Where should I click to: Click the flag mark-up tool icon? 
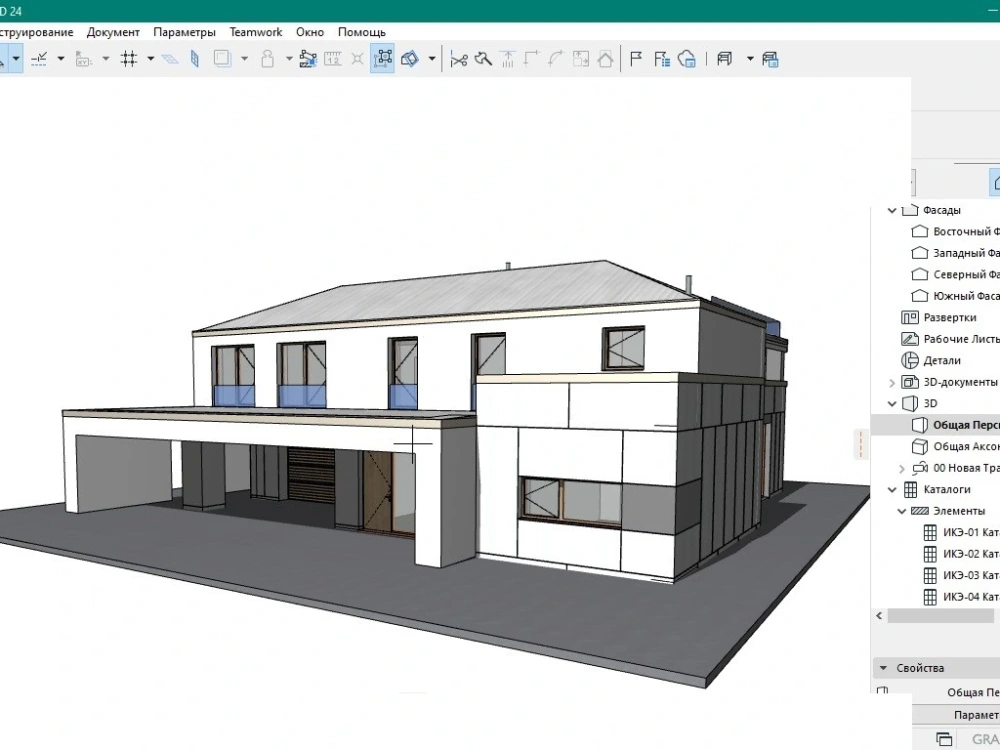coord(634,59)
